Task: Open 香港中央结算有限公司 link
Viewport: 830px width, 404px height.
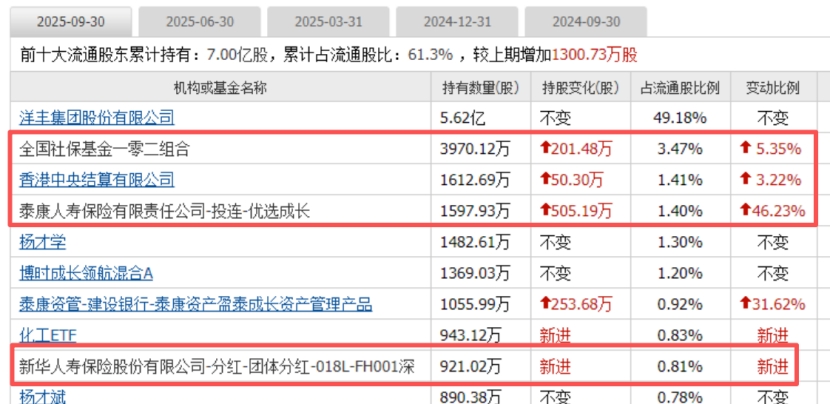Action: tap(97, 180)
